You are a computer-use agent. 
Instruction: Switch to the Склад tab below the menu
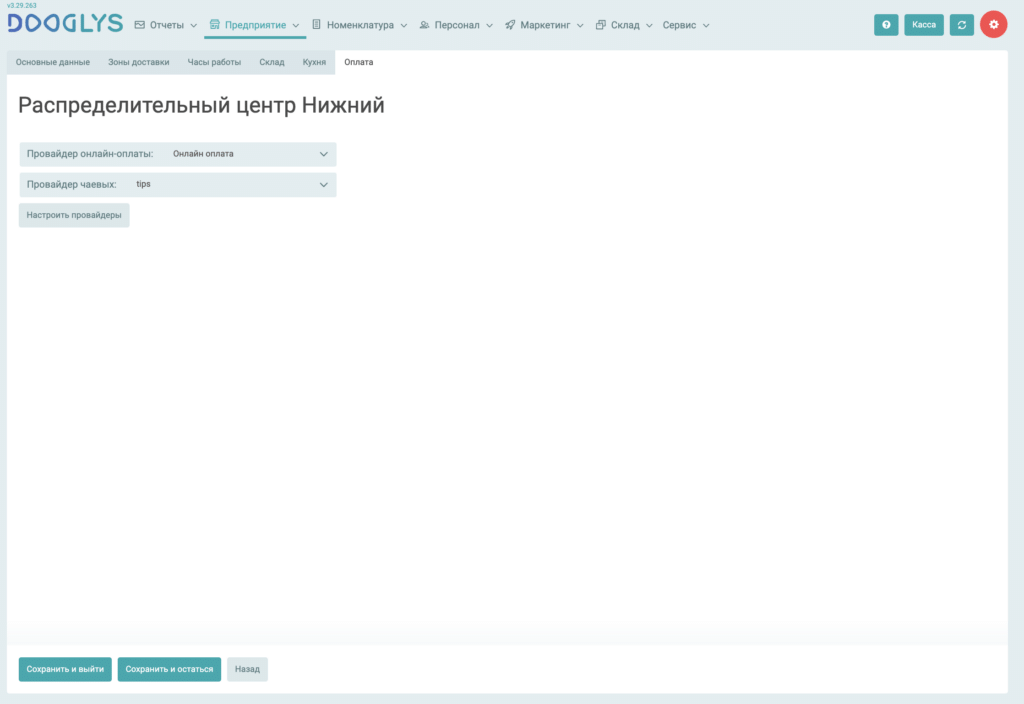click(272, 62)
